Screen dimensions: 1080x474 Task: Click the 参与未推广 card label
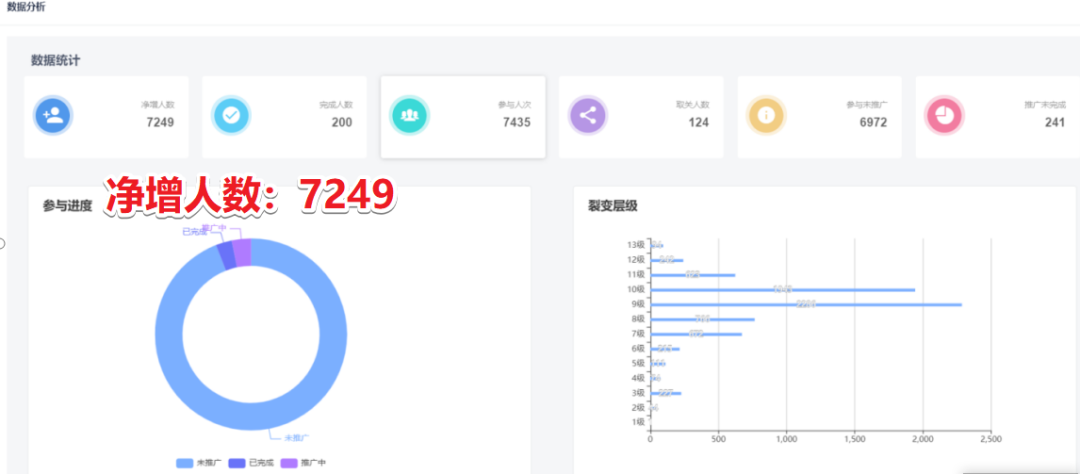tap(867, 105)
